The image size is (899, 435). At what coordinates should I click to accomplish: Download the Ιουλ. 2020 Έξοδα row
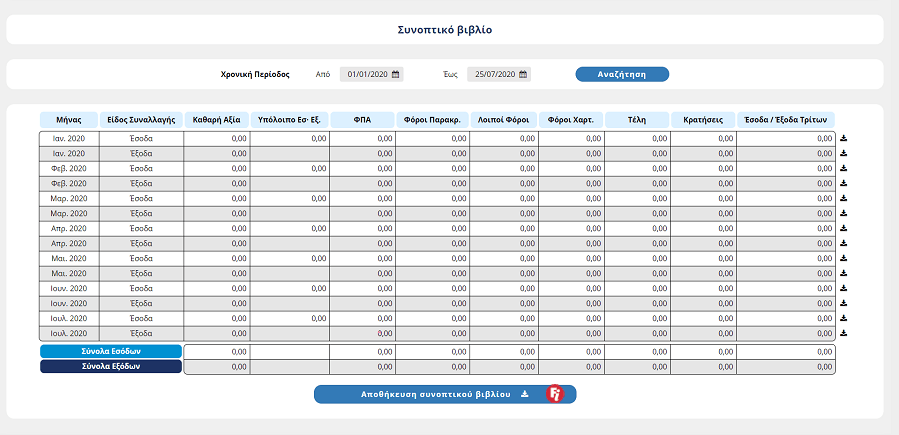(x=843, y=333)
